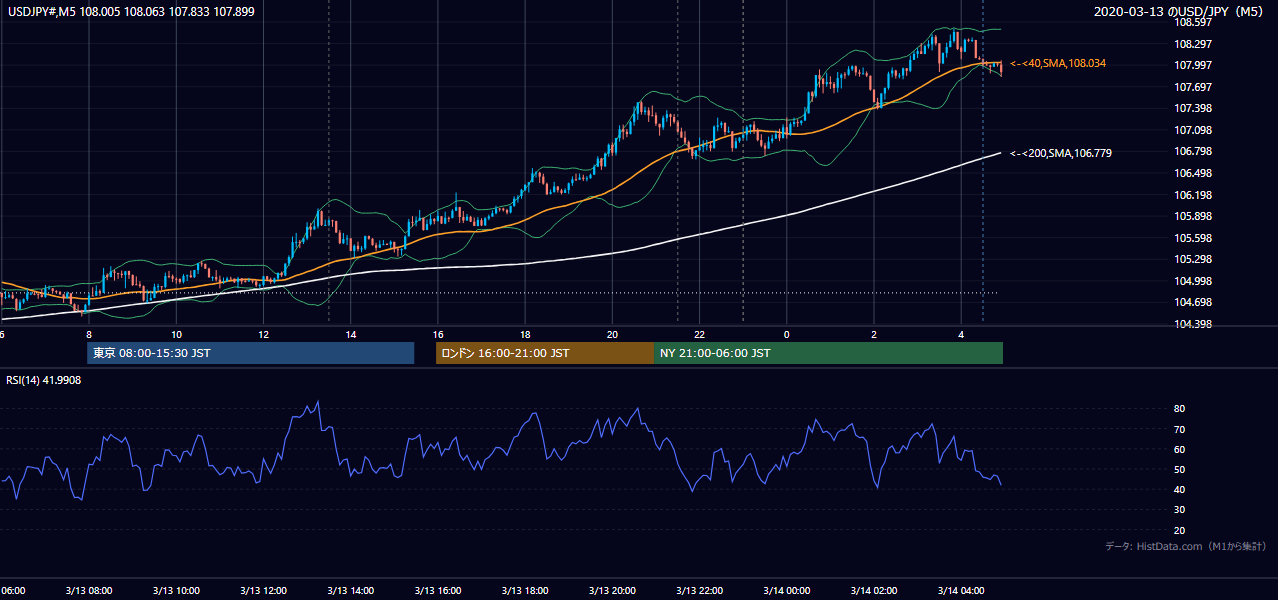The width and height of the screenshot is (1278, 600).
Task: Click hour label 0 under the price chart
Action: [x=787, y=334]
